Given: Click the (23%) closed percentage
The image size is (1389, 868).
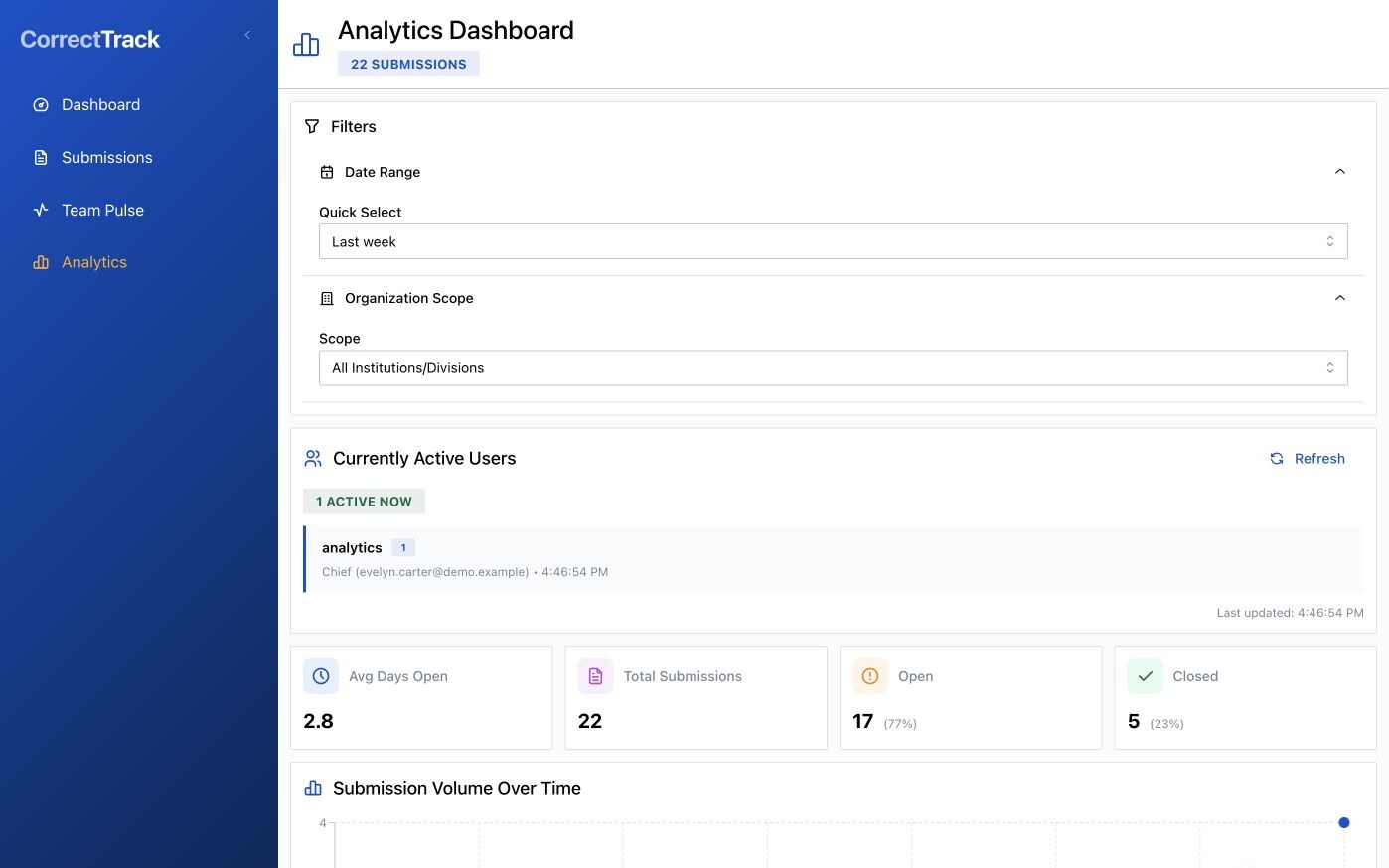Looking at the screenshot, I should (1166, 724).
